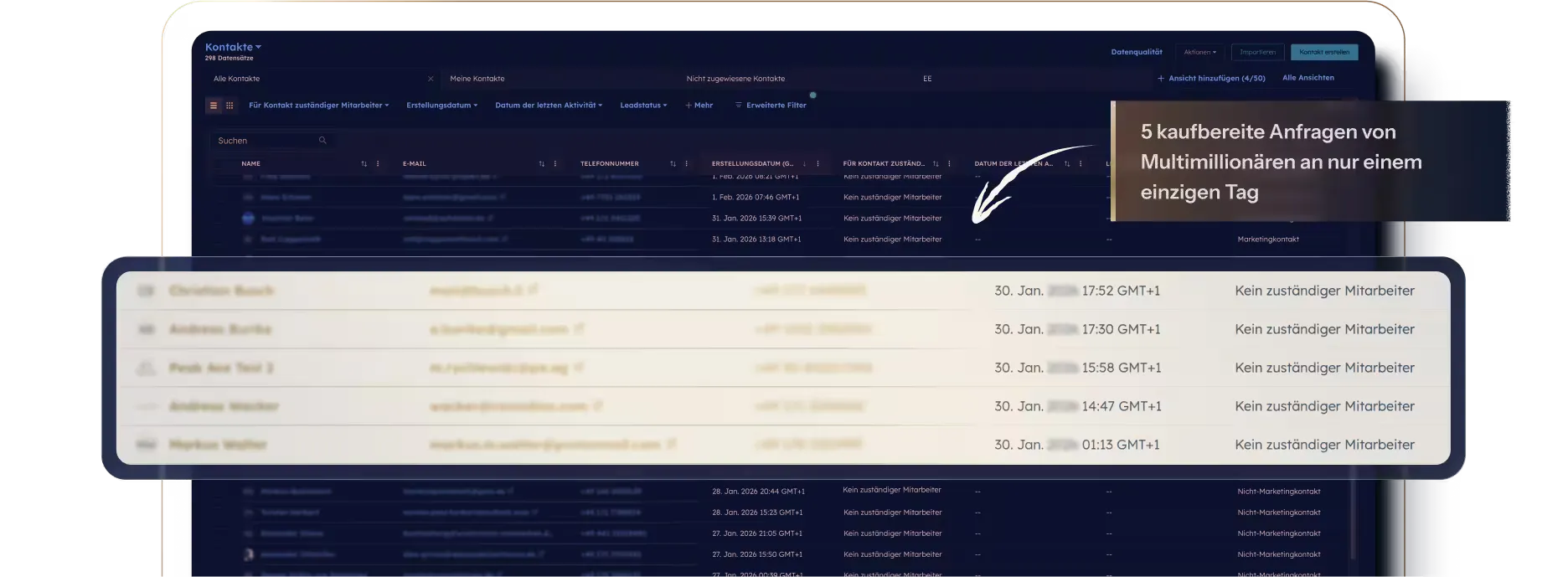
Task: Switch to Meine Kontakte tab
Action: coord(477,79)
